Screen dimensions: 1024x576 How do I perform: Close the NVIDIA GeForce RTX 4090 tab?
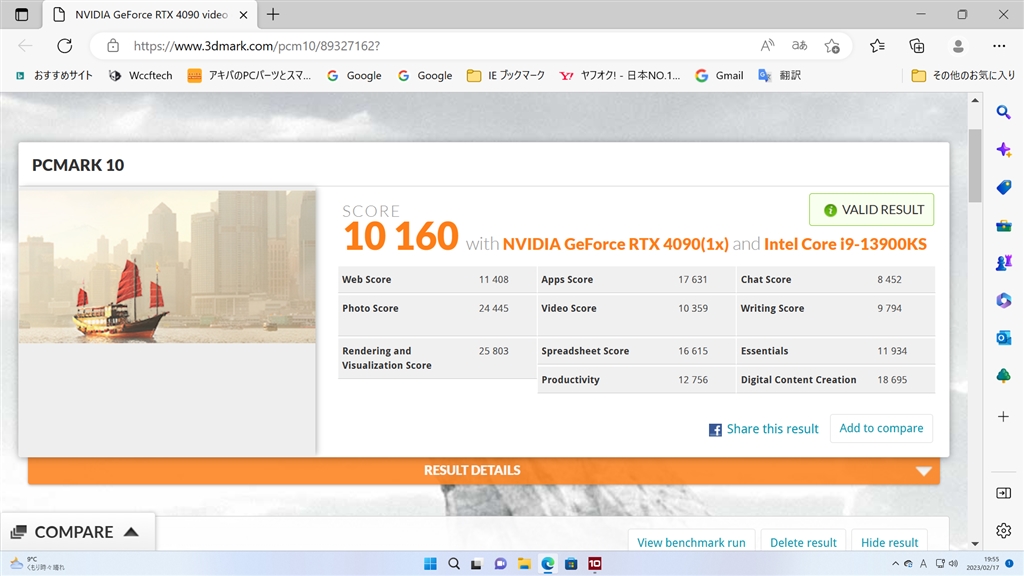click(x=244, y=14)
